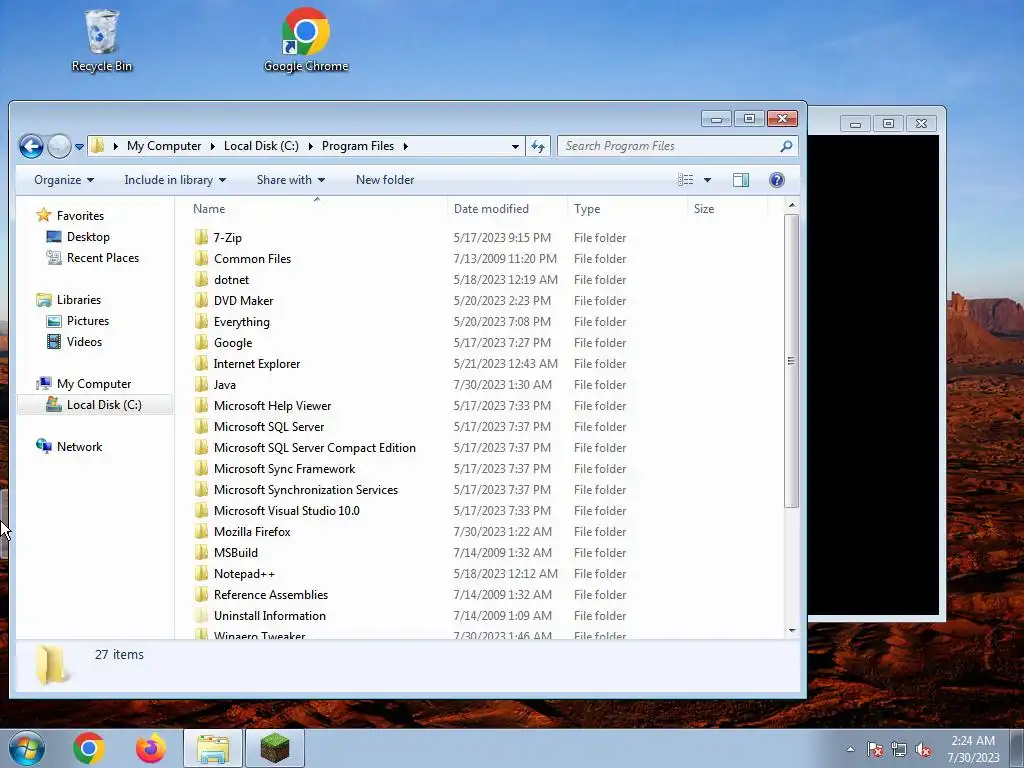Image resolution: width=1024 pixels, height=768 pixels.
Task: Expand arrow after My Computer breadcrumb
Action: [x=213, y=146]
